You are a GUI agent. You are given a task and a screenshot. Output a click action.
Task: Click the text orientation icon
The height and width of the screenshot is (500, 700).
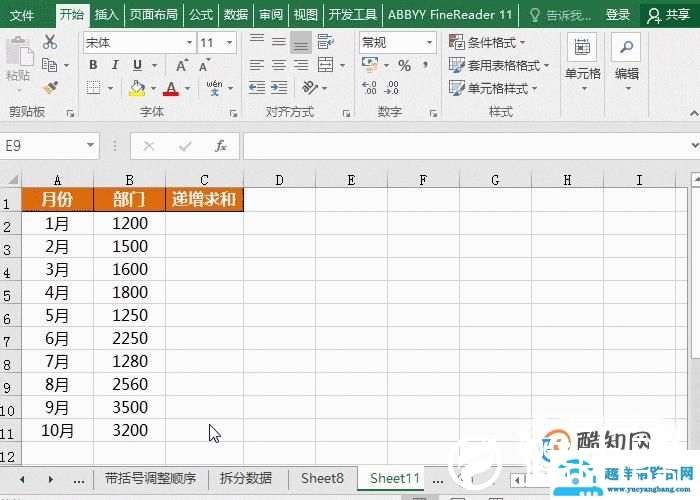pyautogui.click(x=310, y=88)
